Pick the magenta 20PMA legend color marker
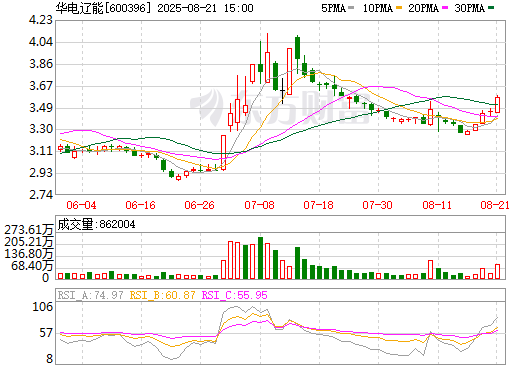Viewport: 520px width, 365px height. [444, 8]
